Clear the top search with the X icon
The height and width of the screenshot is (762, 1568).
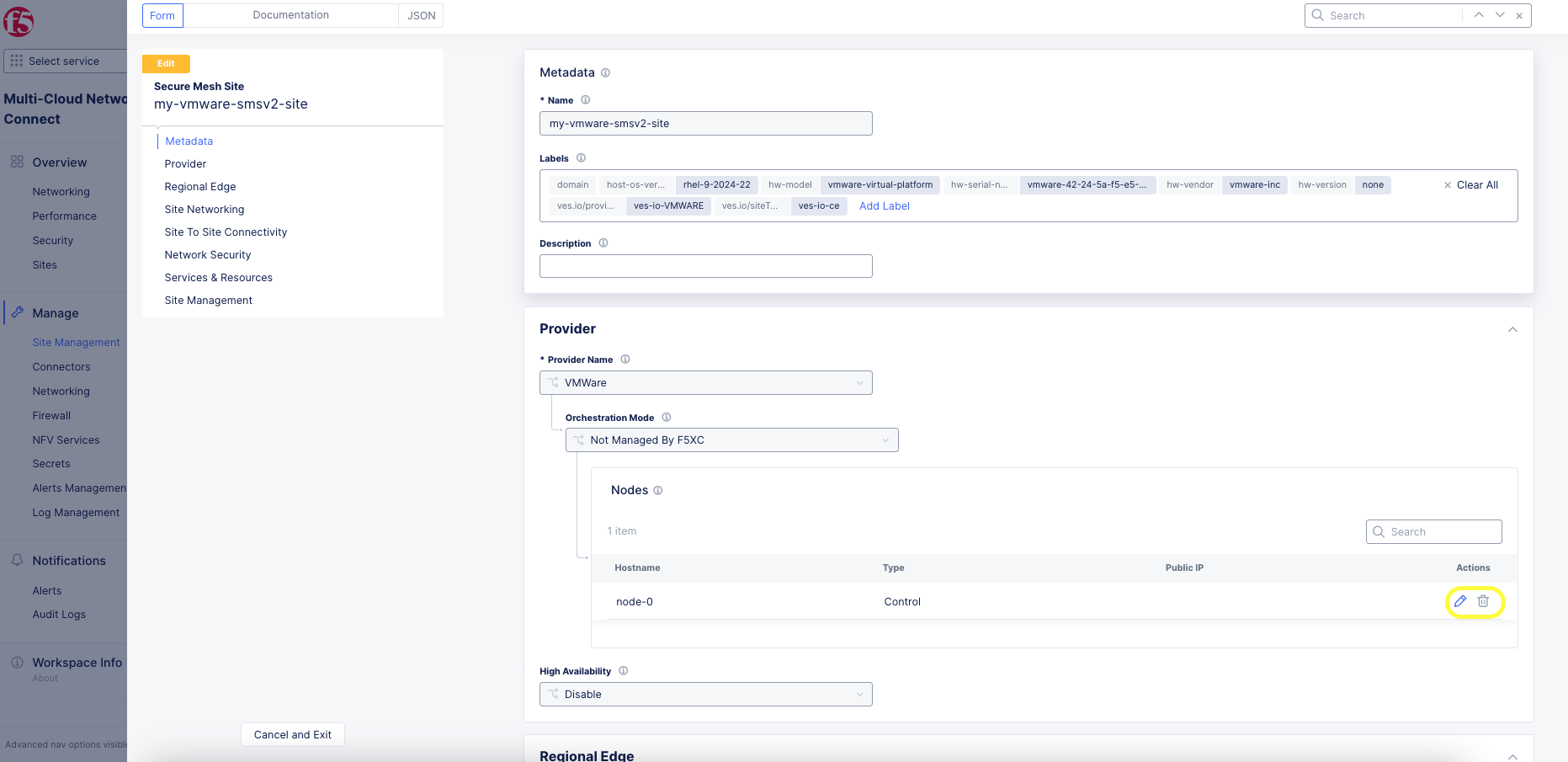coord(1519,15)
